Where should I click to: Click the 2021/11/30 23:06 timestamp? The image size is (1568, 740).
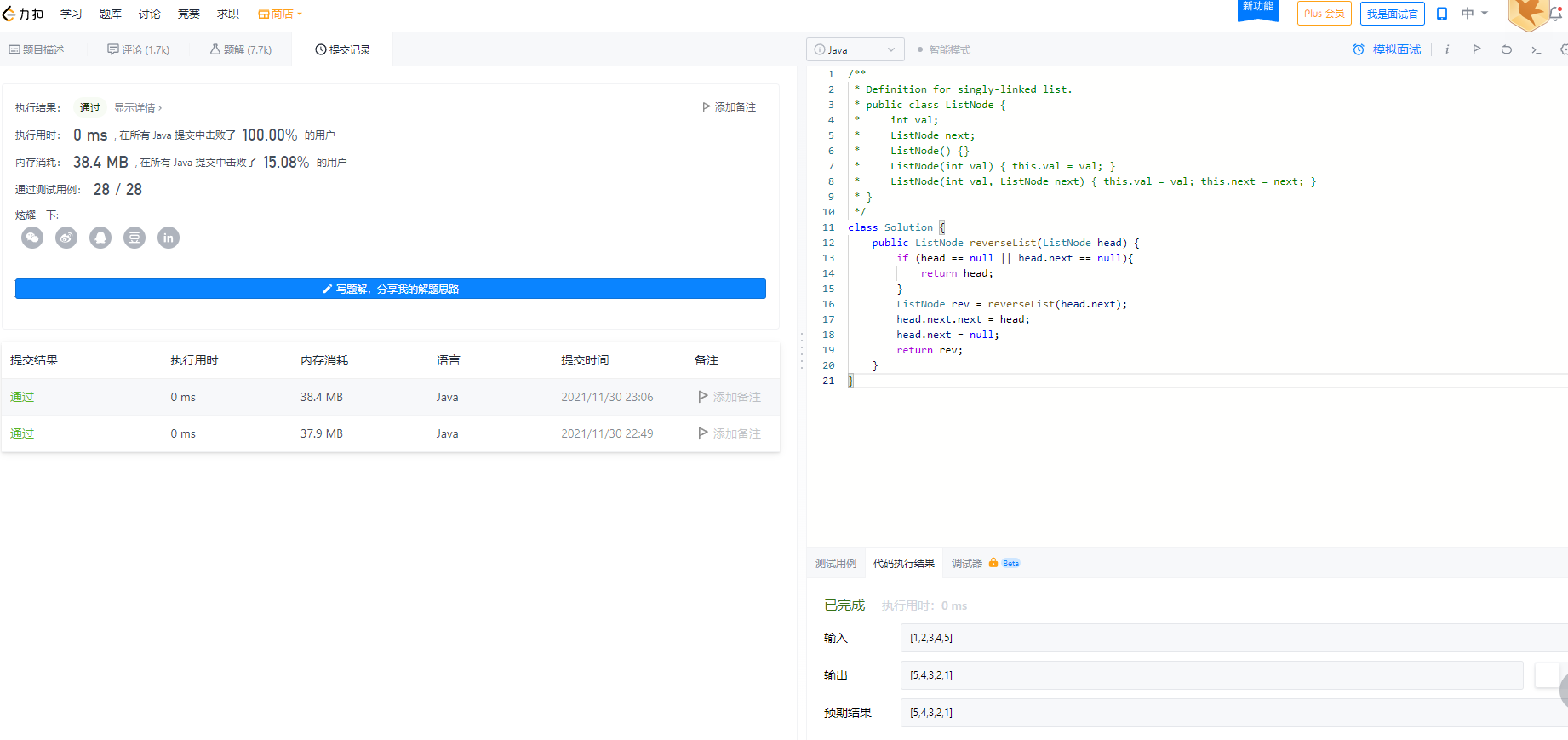pyautogui.click(x=607, y=397)
